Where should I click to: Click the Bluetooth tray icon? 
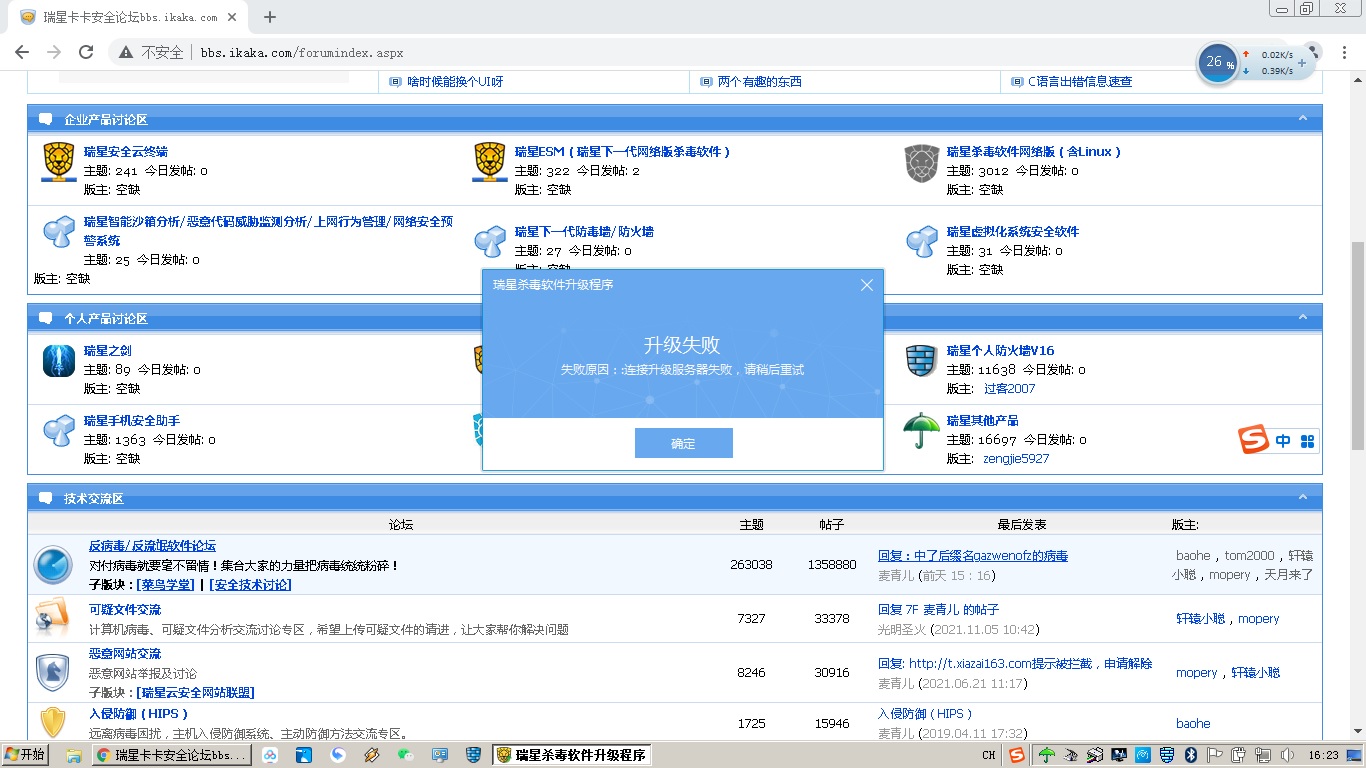click(1190, 755)
